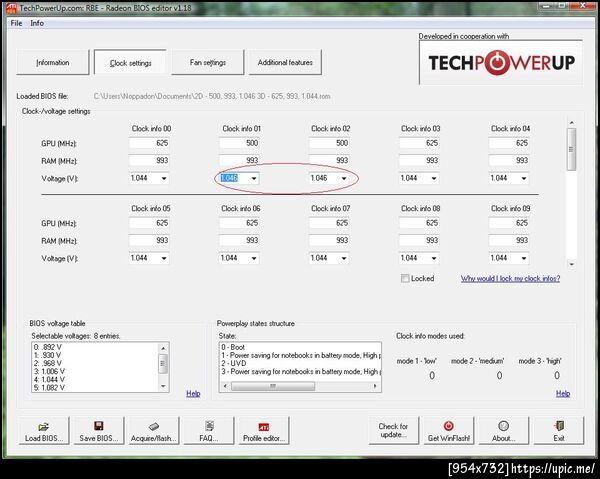Click the loaded BIOS file path text
This screenshot has width=600, height=479.
click(x=212, y=96)
